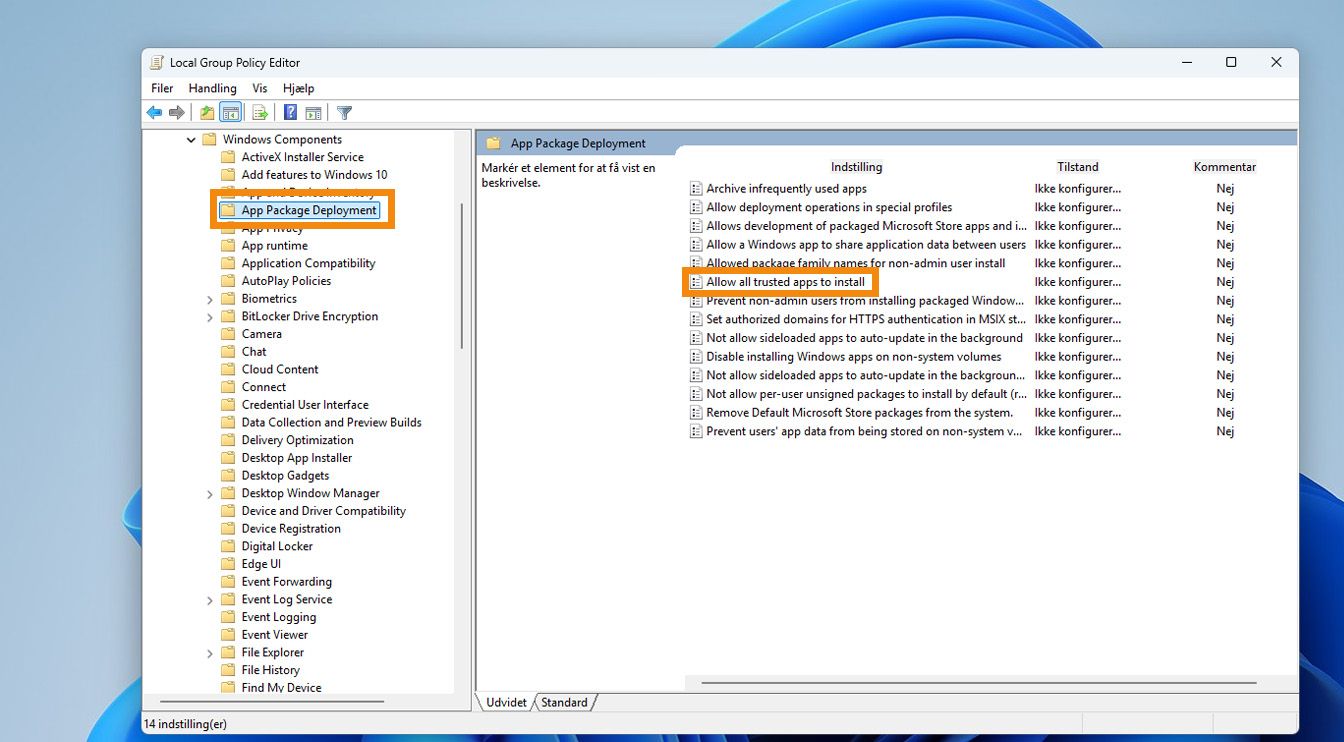Click the Export List toolbar icon
Screen dimensions: 1344x742
click(x=260, y=113)
